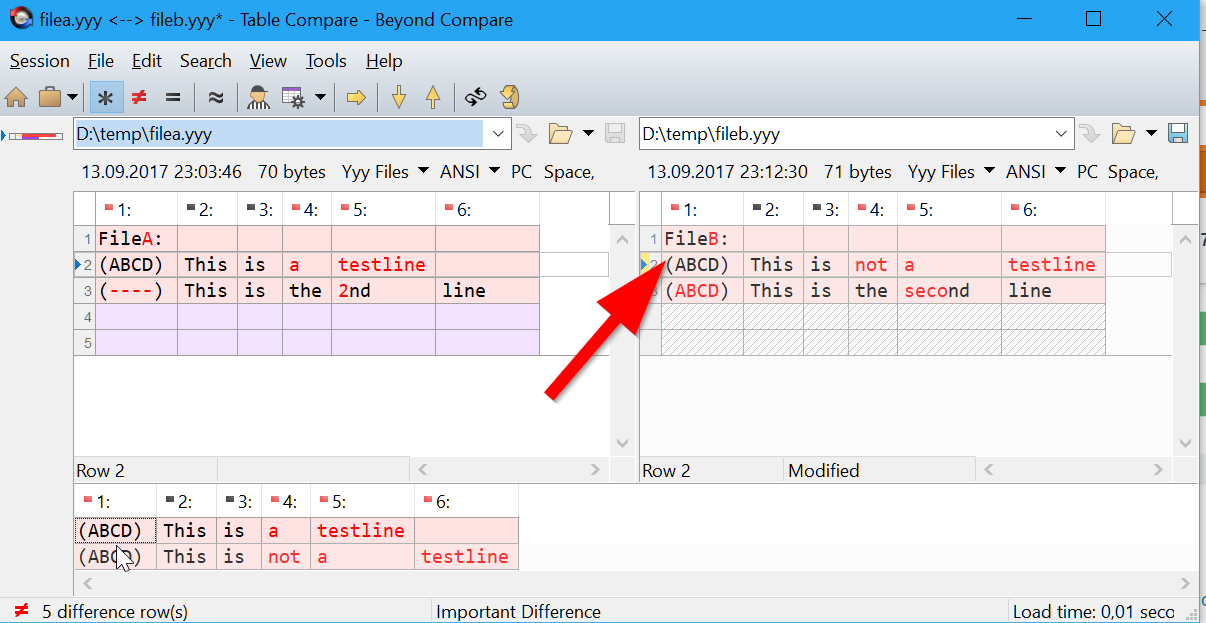Click the 'not' cell in right pane row 2
This screenshot has width=1206, height=623.
click(x=873, y=265)
